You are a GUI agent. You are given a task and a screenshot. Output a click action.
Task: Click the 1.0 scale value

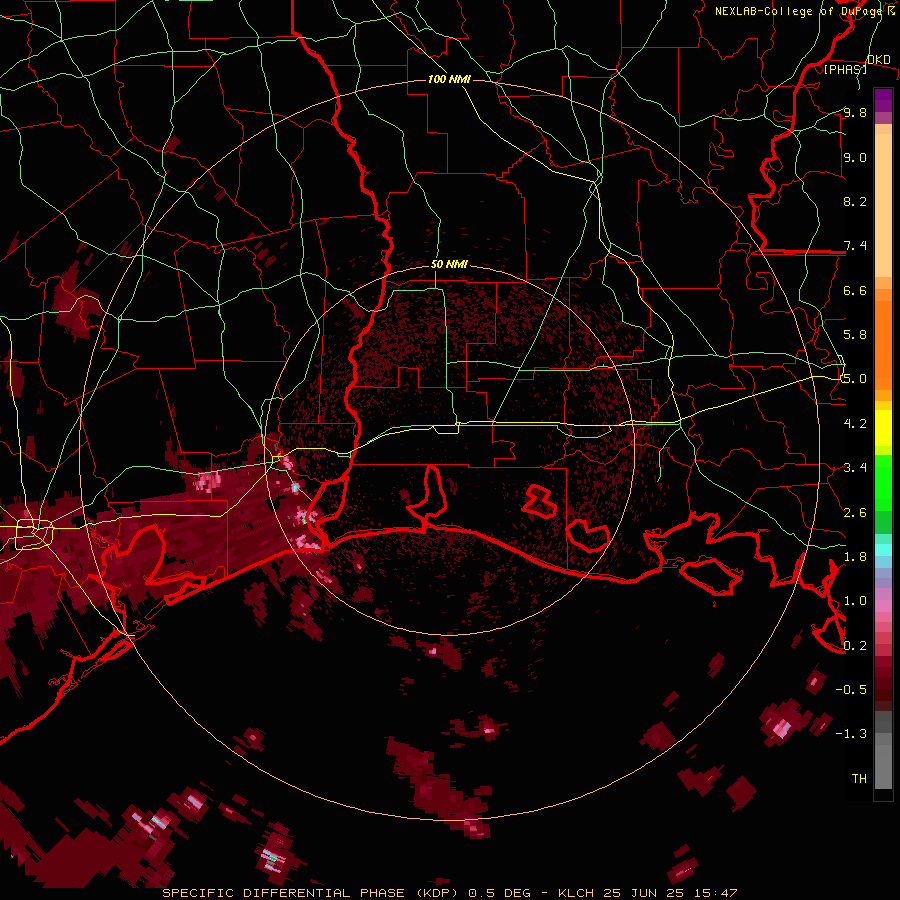[855, 601]
